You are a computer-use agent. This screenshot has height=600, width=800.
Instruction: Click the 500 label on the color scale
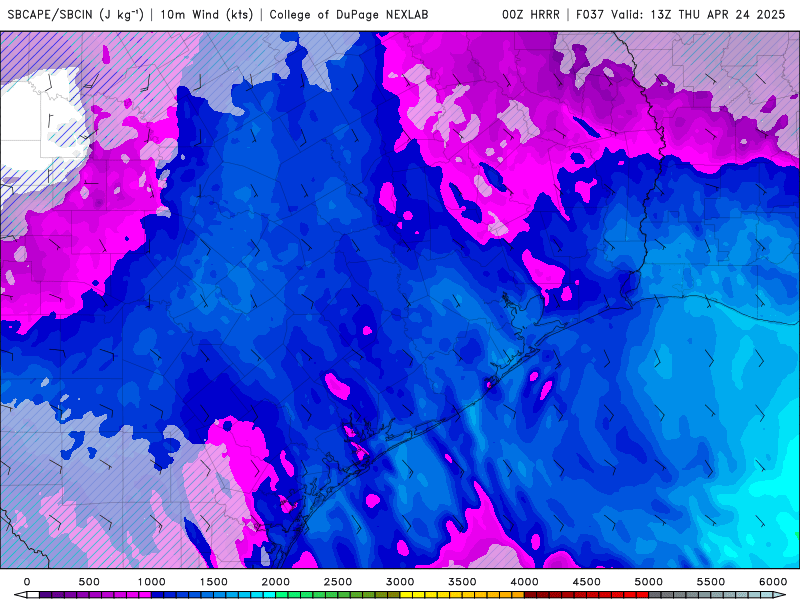[89, 582]
